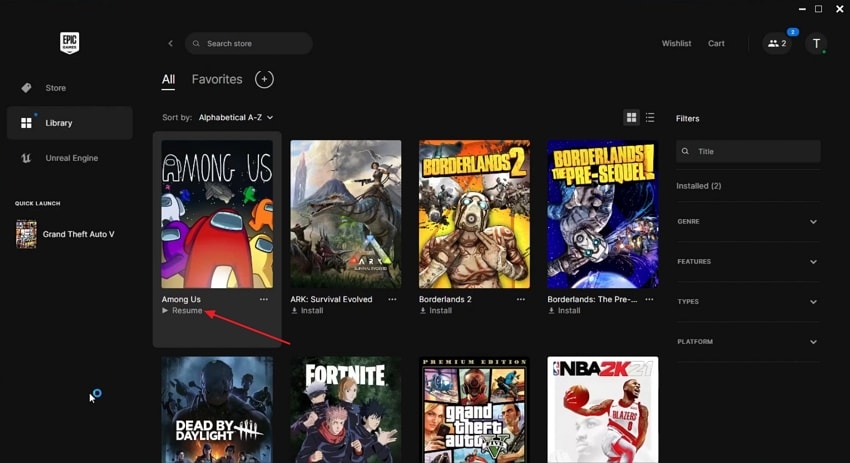Click the Epic Games logo

point(69,43)
